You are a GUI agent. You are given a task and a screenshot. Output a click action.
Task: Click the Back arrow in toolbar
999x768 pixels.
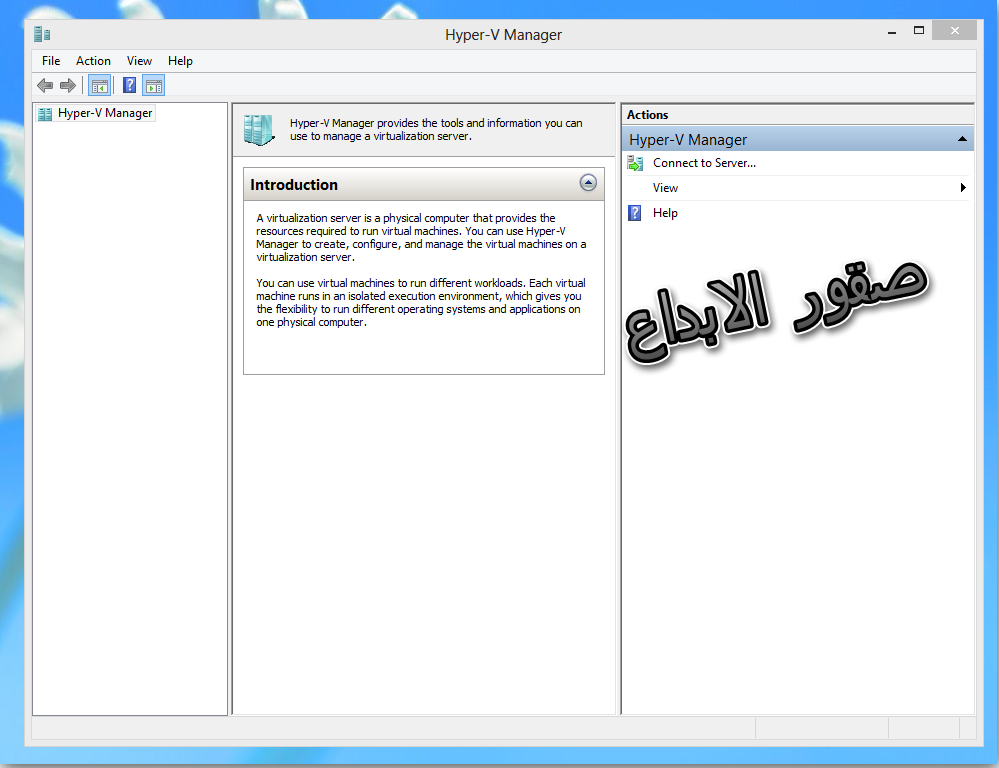coord(45,86)
